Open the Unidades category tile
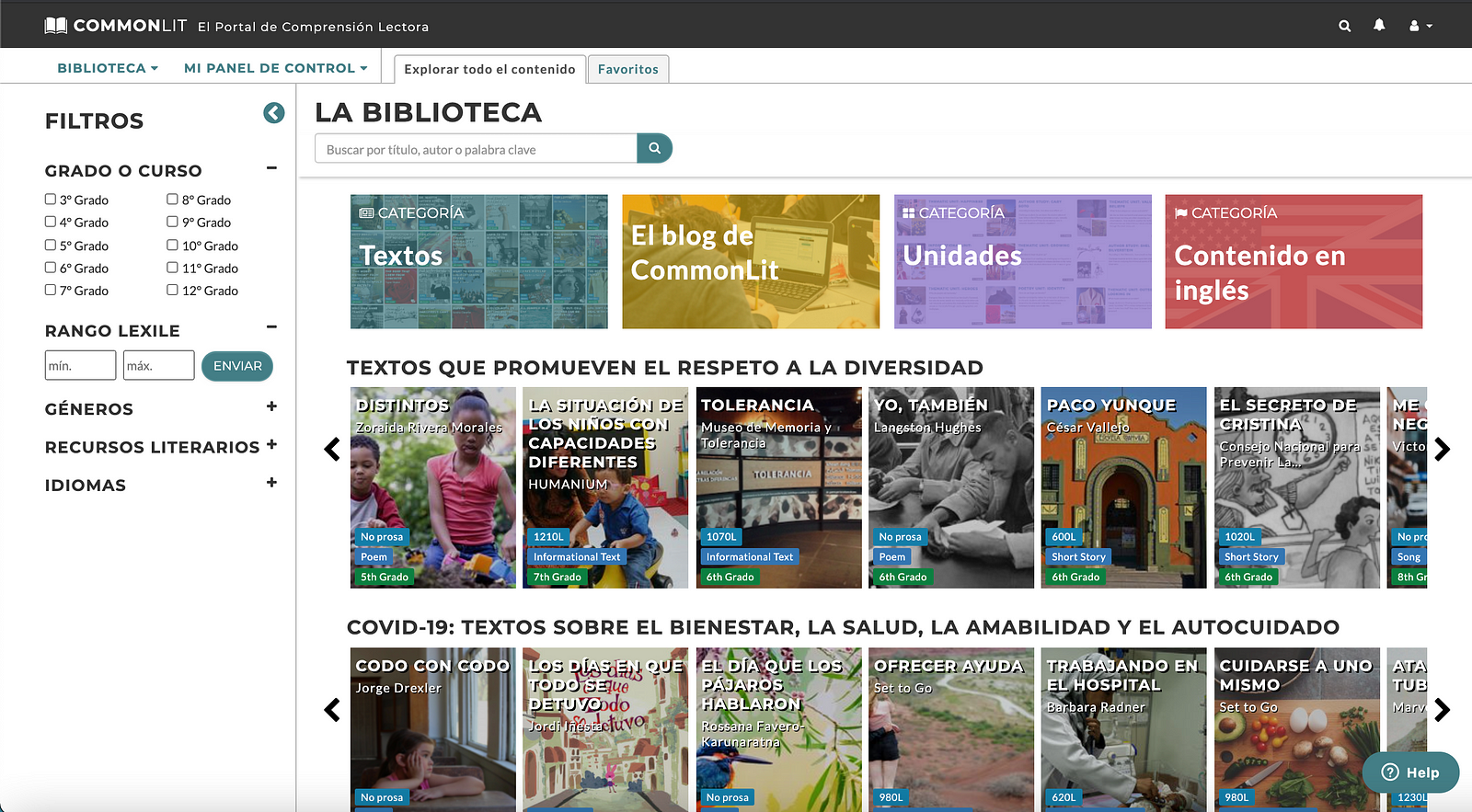The width and height of the screenshot is (1472, 812). 1023,261
